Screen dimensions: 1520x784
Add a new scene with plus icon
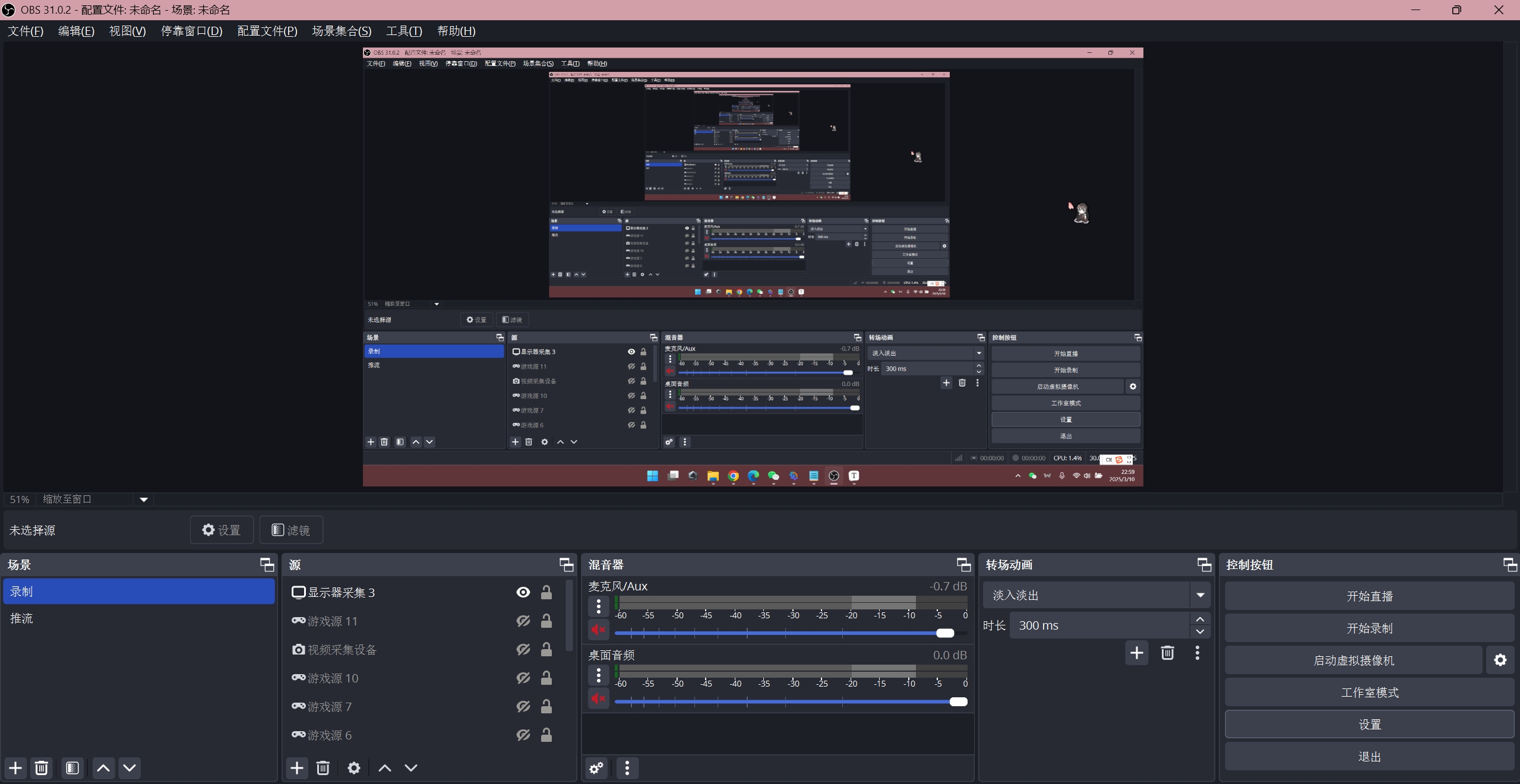15,768
